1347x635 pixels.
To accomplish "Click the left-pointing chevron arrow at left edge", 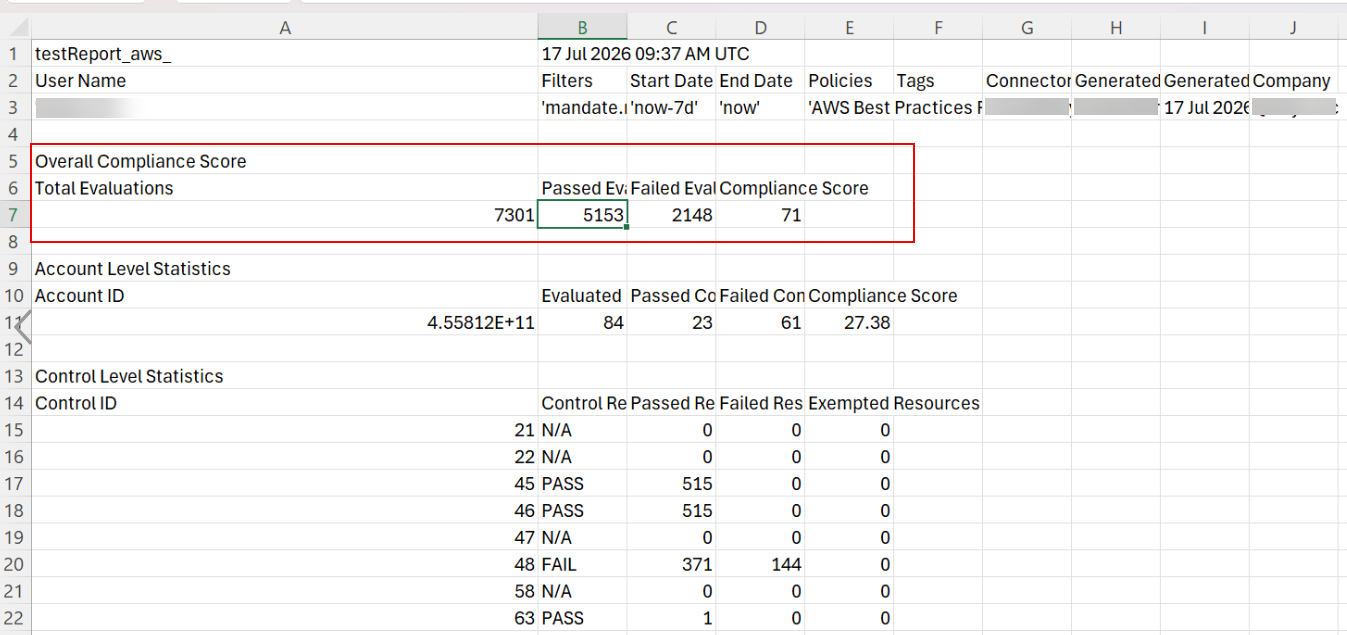I will point(23,326).
